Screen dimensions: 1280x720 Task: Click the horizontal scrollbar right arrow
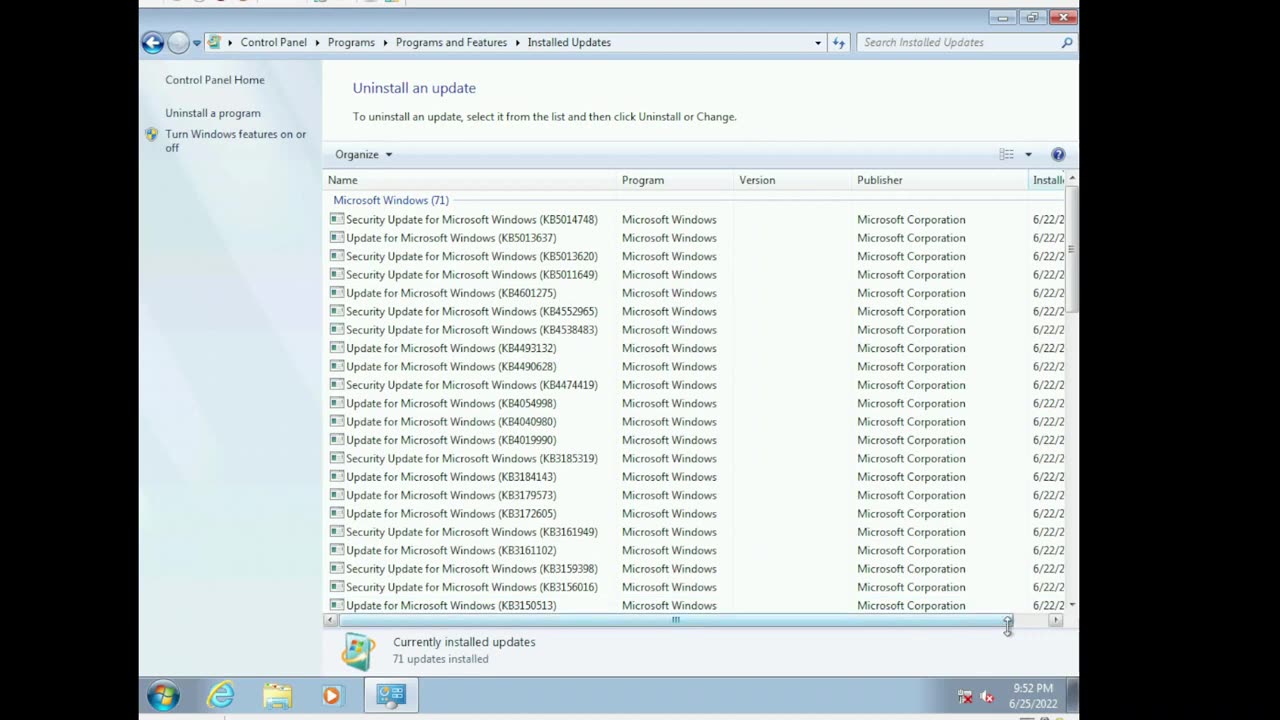[1056, 620]
